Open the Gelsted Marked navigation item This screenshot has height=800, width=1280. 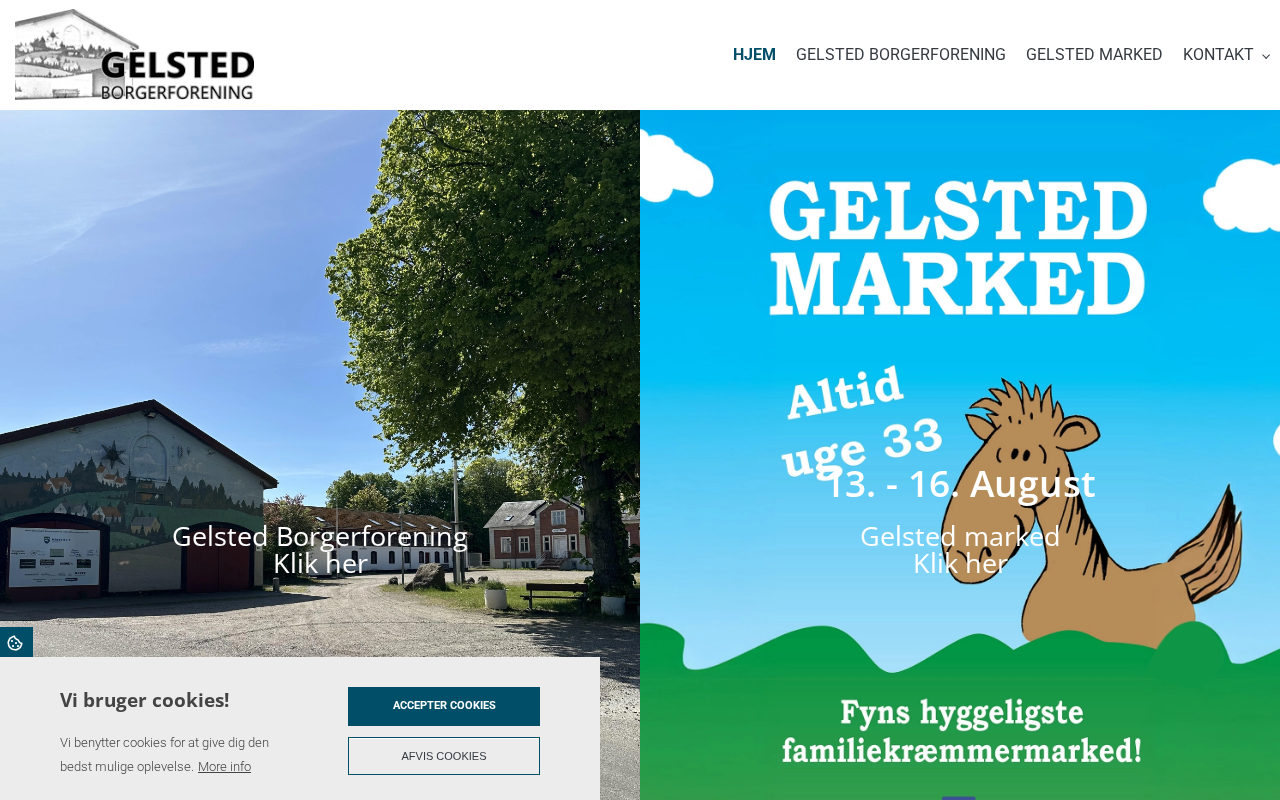pos(1094,55)
